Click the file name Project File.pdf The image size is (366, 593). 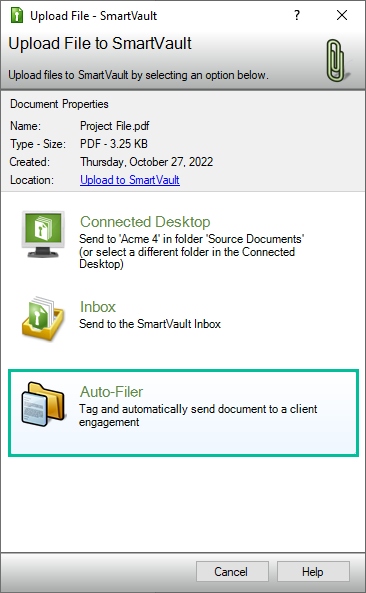(x=115, y=126)
